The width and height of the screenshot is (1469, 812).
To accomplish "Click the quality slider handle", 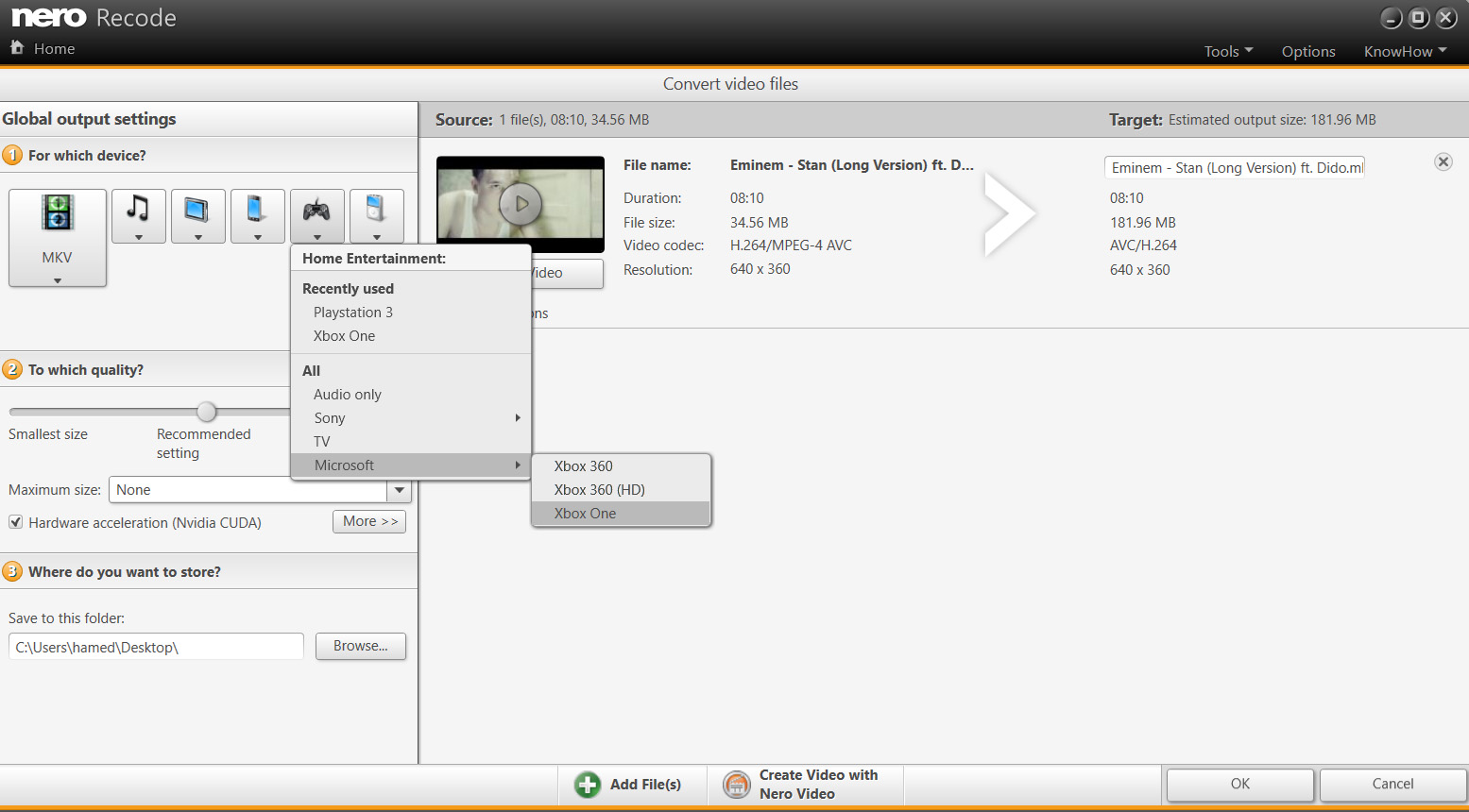I will [x=207, y=412].
